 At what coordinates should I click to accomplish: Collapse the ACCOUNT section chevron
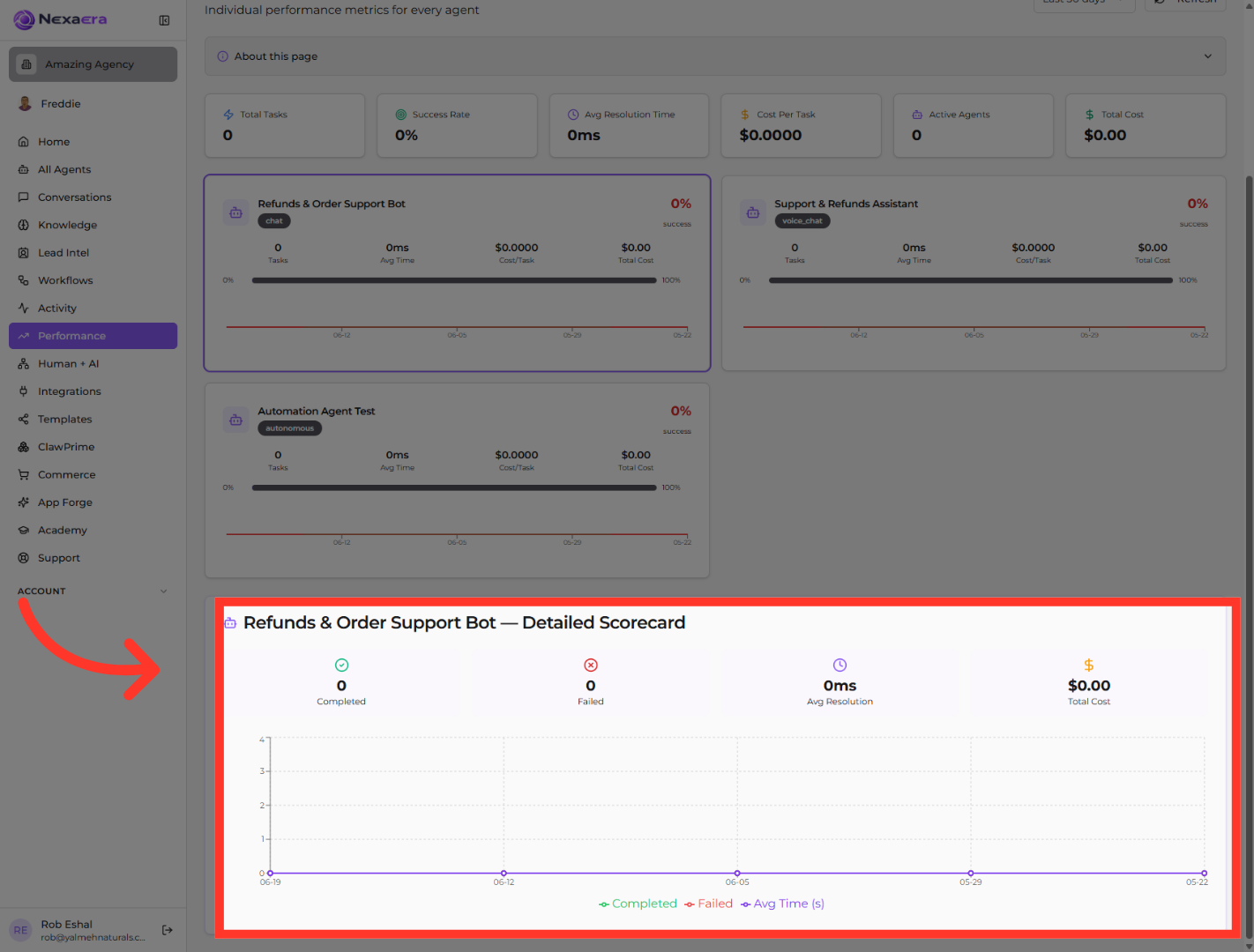tap(163, 591)
